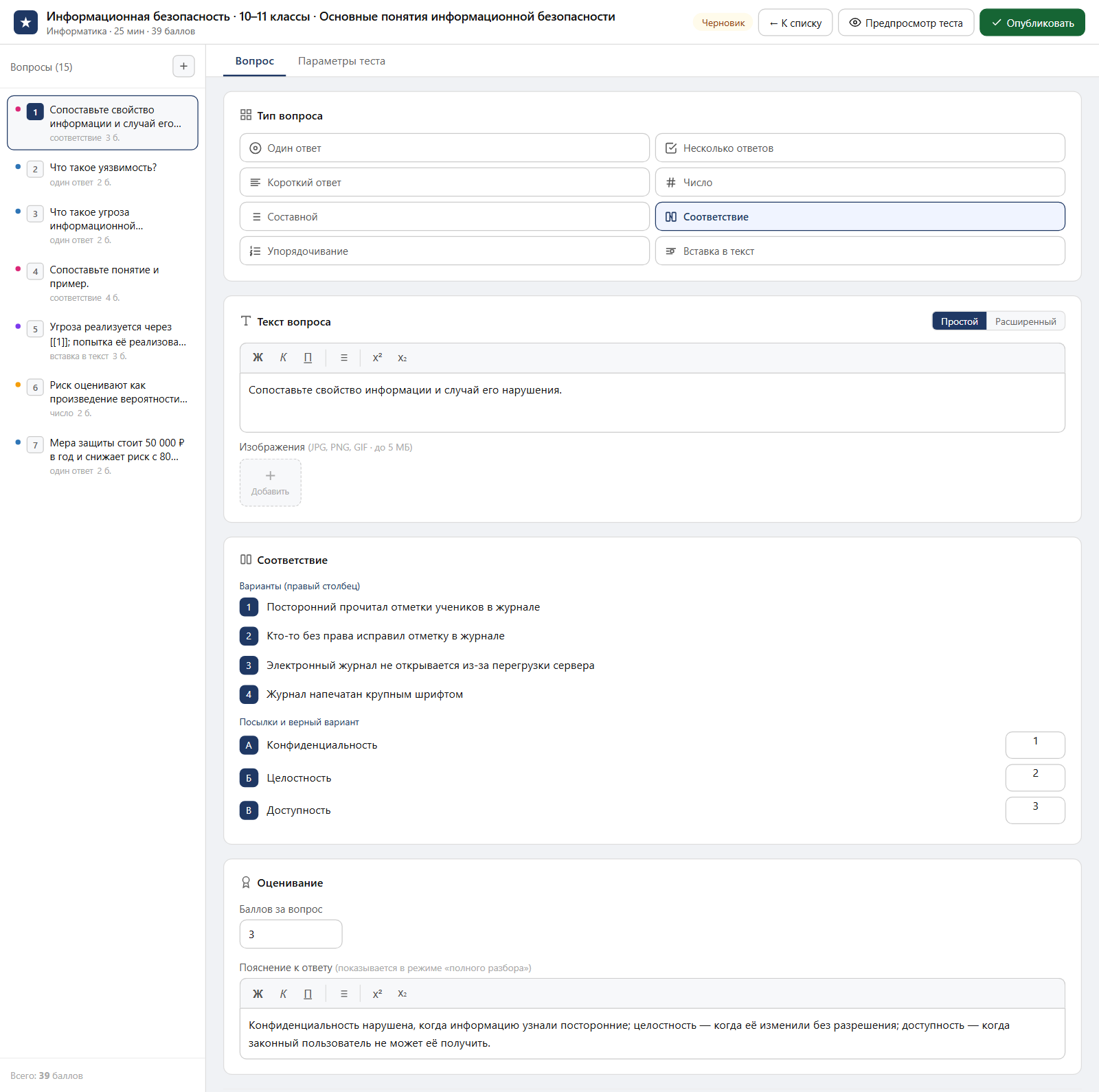Select the "Один ответ" question type
This screenshot has height=1092, width=1099.
[444, 148]
